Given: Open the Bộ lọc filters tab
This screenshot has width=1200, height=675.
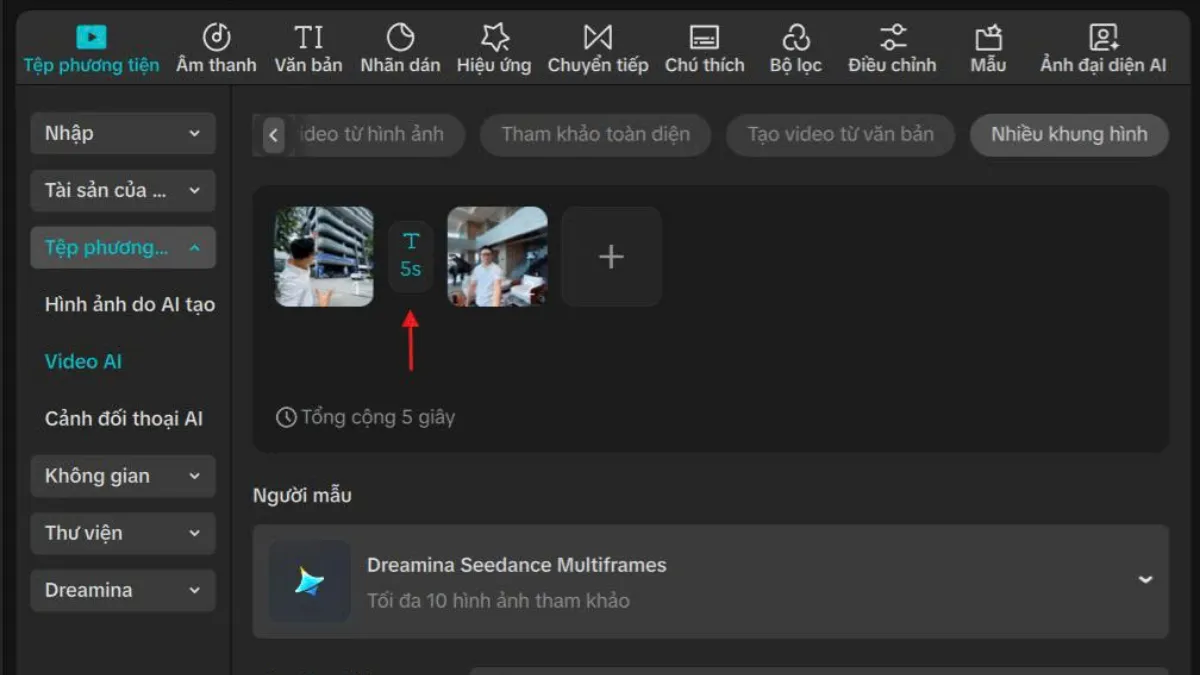Looking at the screenshot, I should click(x=795, y=49).
